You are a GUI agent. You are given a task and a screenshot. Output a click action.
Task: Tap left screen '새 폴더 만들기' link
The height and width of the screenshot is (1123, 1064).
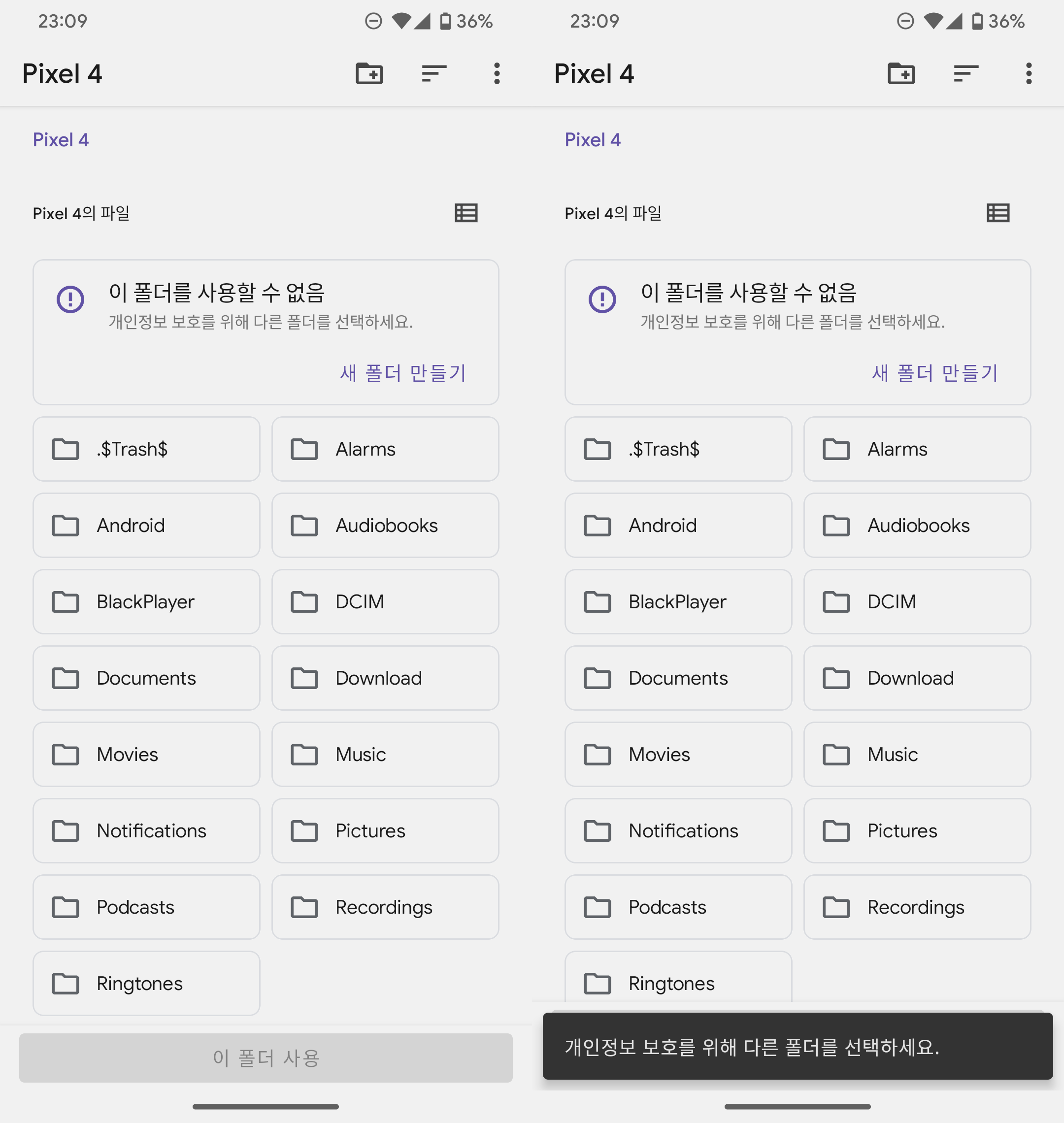pos(402,373)
